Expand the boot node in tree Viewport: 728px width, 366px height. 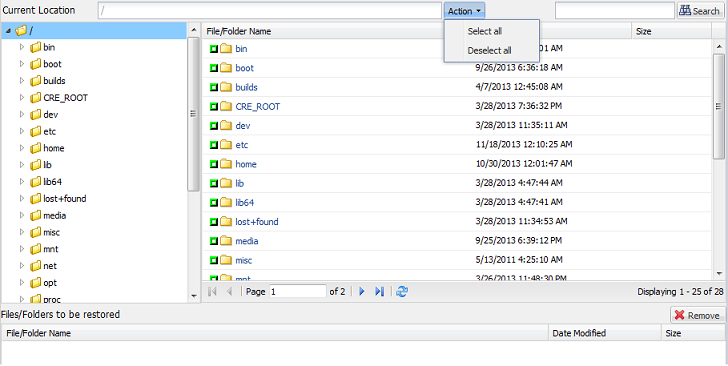click(x=22, y=64)
